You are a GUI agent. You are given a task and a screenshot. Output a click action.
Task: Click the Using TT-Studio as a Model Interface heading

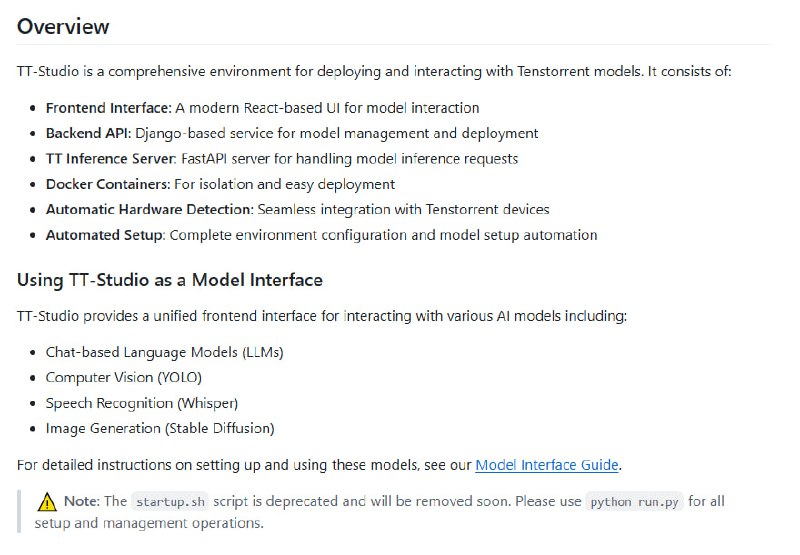pos(169,280)
